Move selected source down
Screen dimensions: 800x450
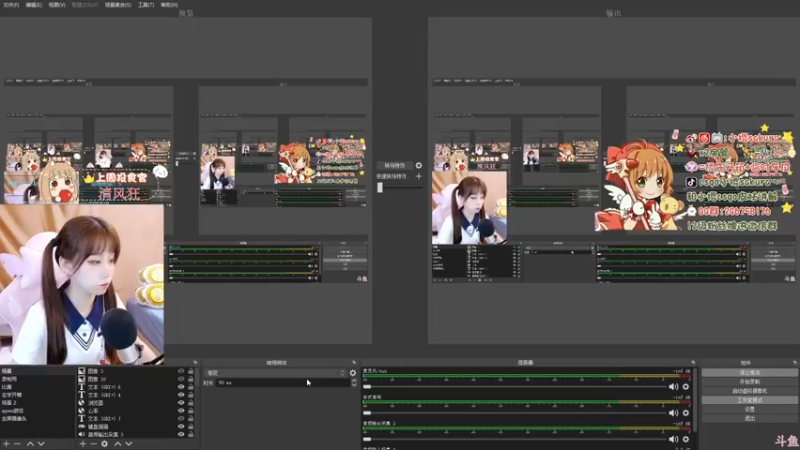pos(129,444)
